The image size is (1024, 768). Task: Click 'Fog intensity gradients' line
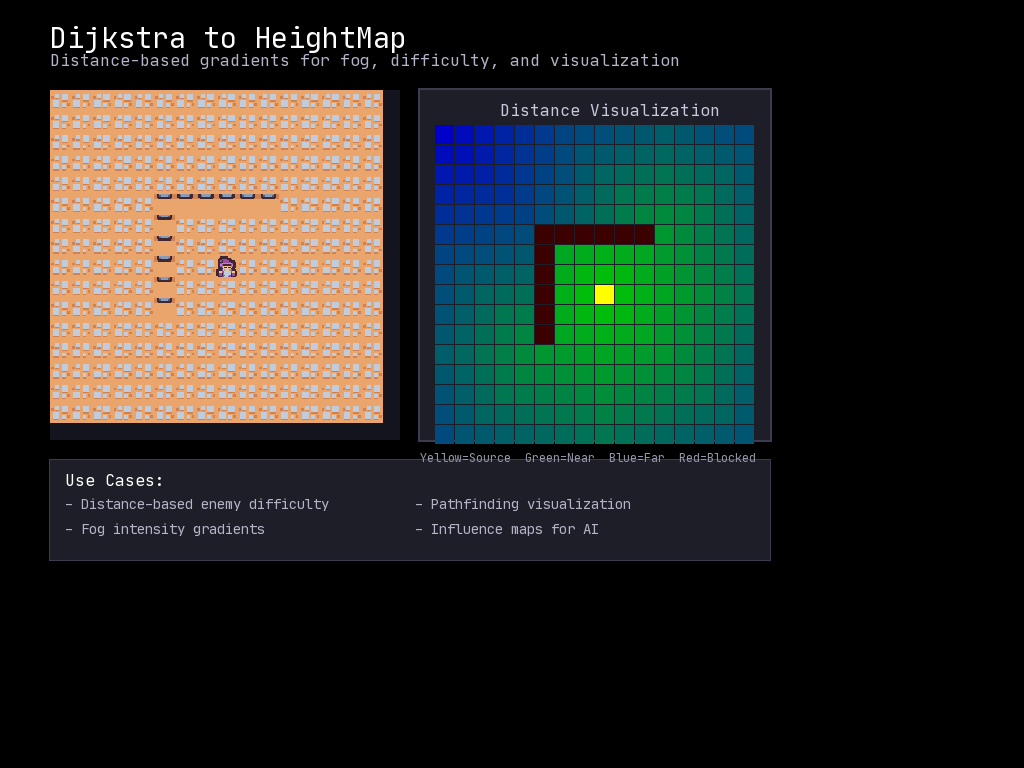pos(165,529)
